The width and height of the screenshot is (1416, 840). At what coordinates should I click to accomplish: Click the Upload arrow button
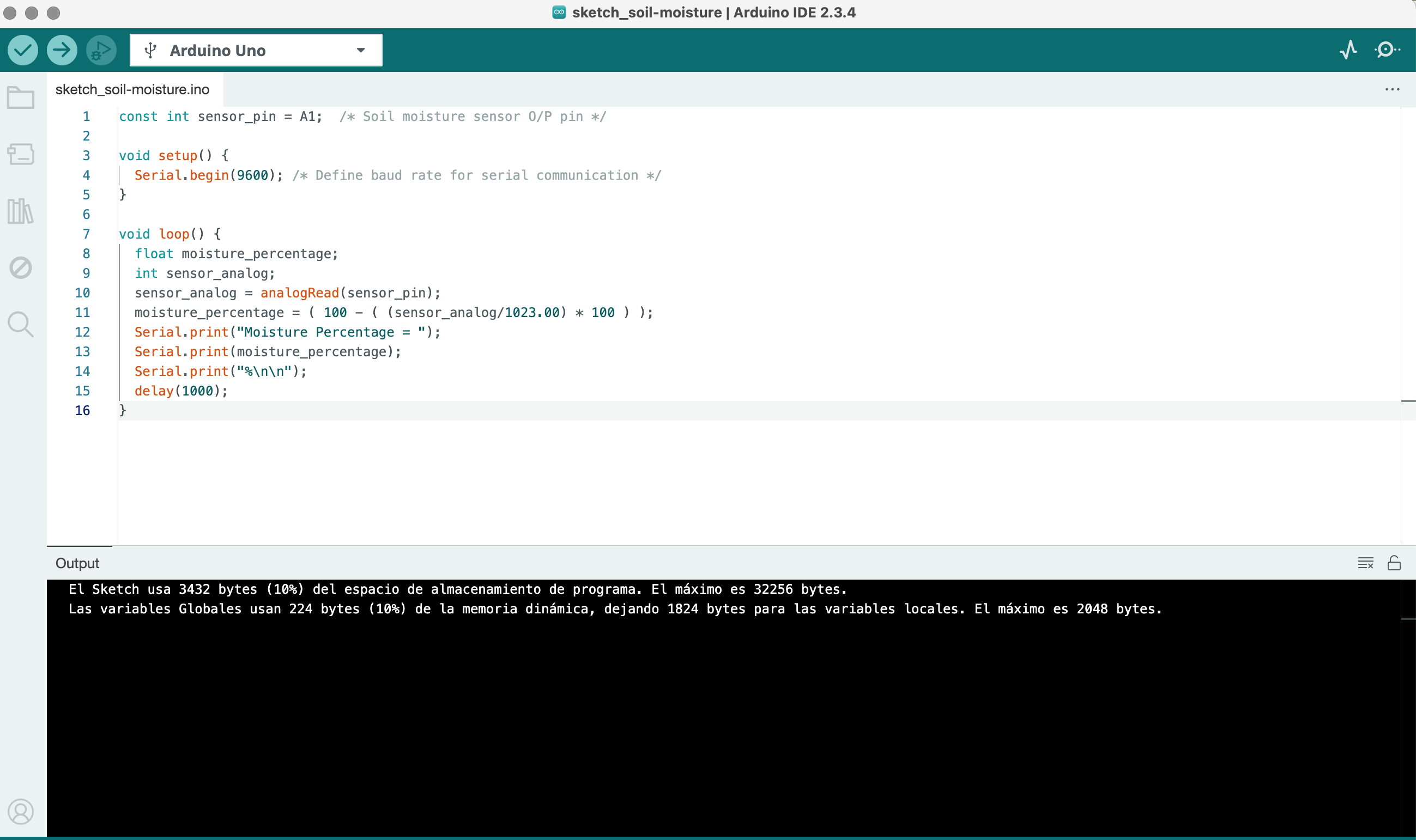click(62, 50)
